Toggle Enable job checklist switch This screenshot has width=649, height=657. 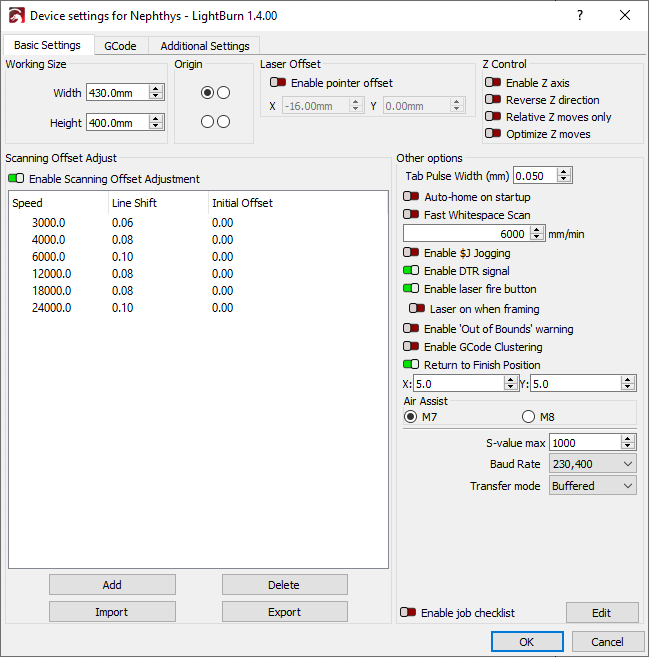[x=408, y=613]
